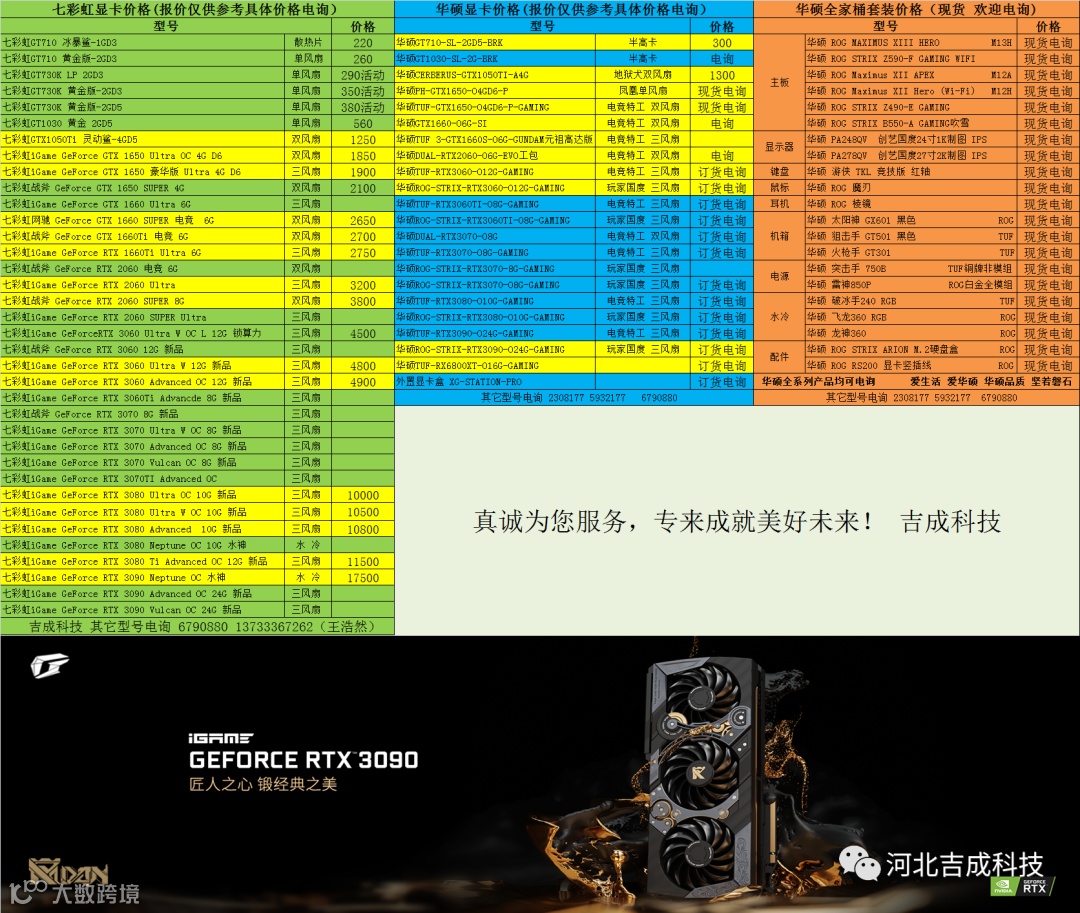Click the 380活动 price cell
Viewport: 1080px width, 913px height.
[363, 107]
